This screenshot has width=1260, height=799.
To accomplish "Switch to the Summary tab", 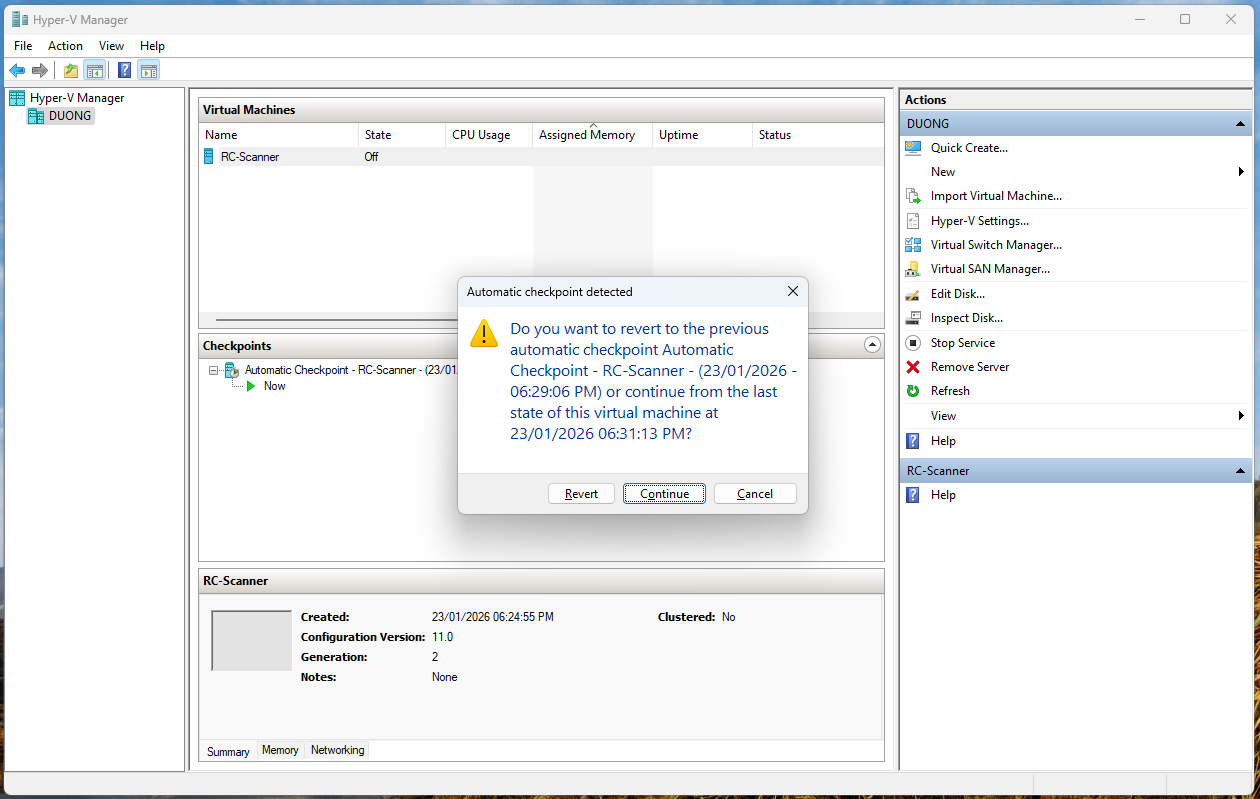I will click(228, 751).
